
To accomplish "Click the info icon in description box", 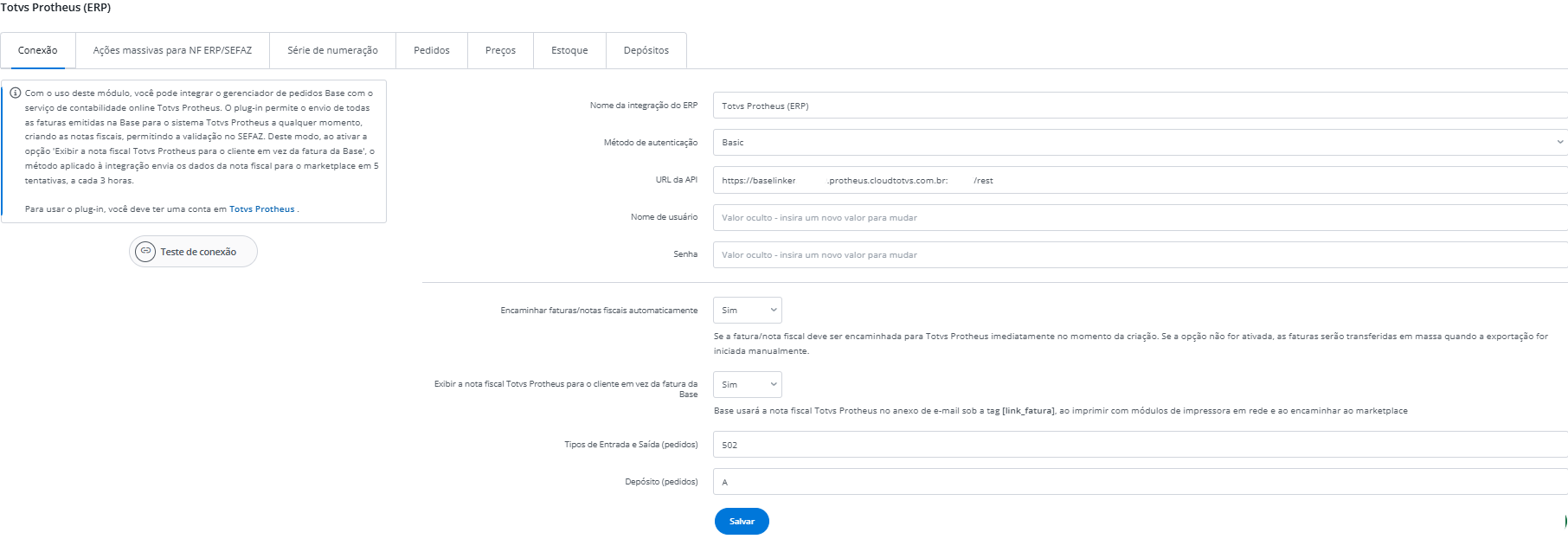I will 16,93.
